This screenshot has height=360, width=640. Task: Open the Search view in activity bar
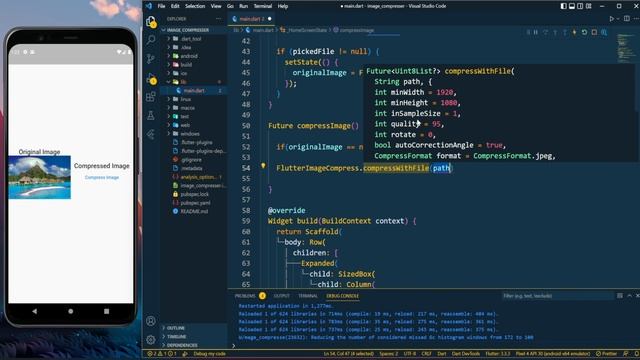(151, 40)
